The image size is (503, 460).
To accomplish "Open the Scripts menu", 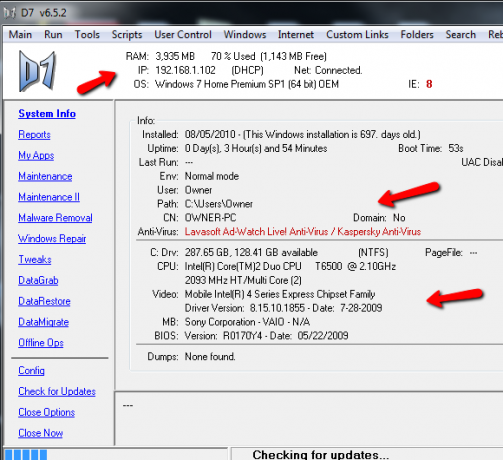I will pyautogui.click(x=127, y=35).
